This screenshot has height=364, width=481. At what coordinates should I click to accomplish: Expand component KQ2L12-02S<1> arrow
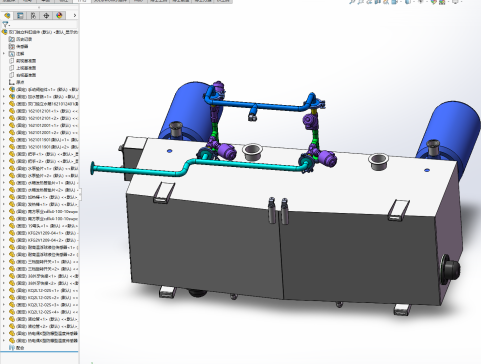(x=4, y=290)
